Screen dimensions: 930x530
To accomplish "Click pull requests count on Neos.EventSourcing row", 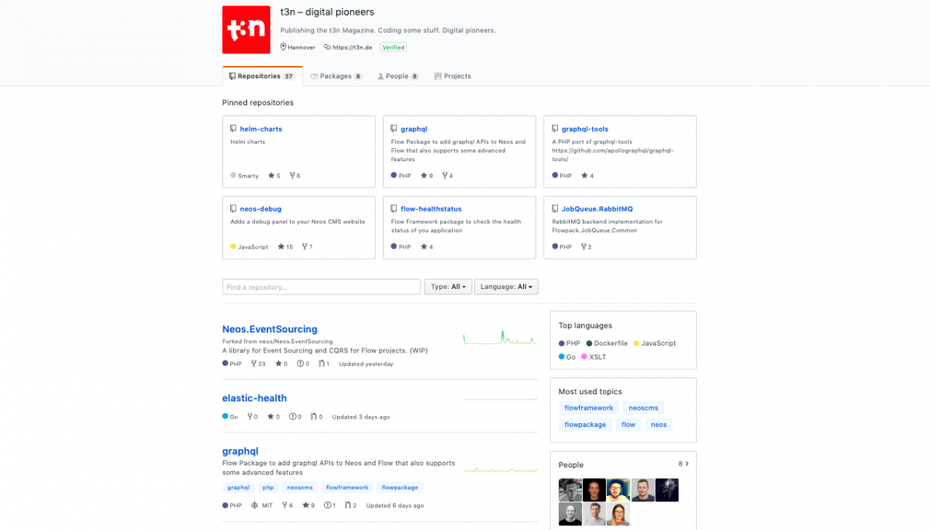I will (324, 364).
